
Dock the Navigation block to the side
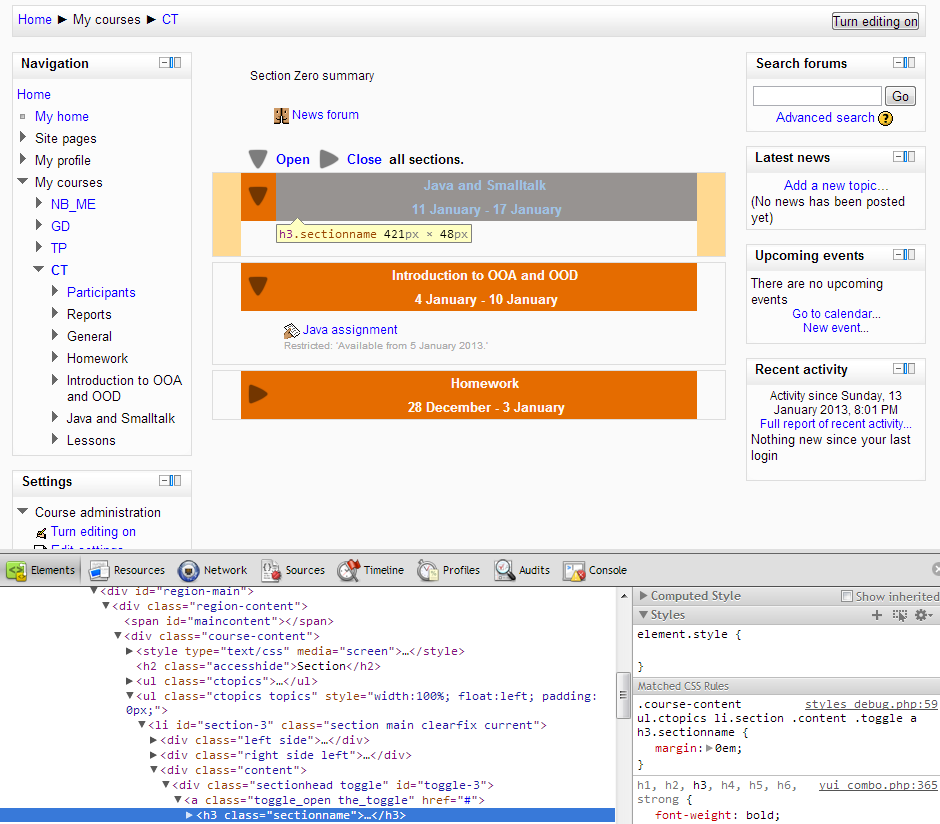(x=175, y=62)
